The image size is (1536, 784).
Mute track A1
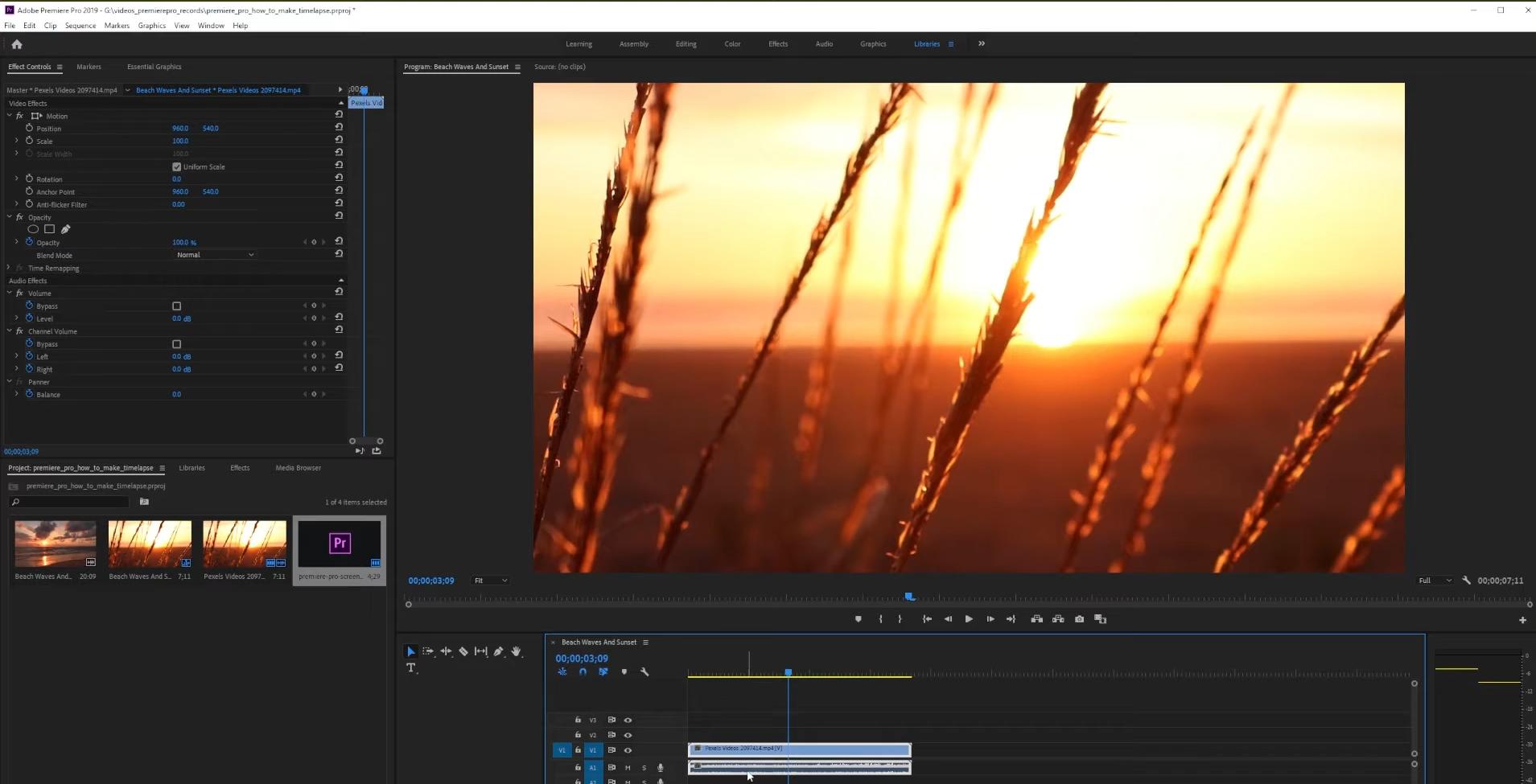(x=628, y=768)
